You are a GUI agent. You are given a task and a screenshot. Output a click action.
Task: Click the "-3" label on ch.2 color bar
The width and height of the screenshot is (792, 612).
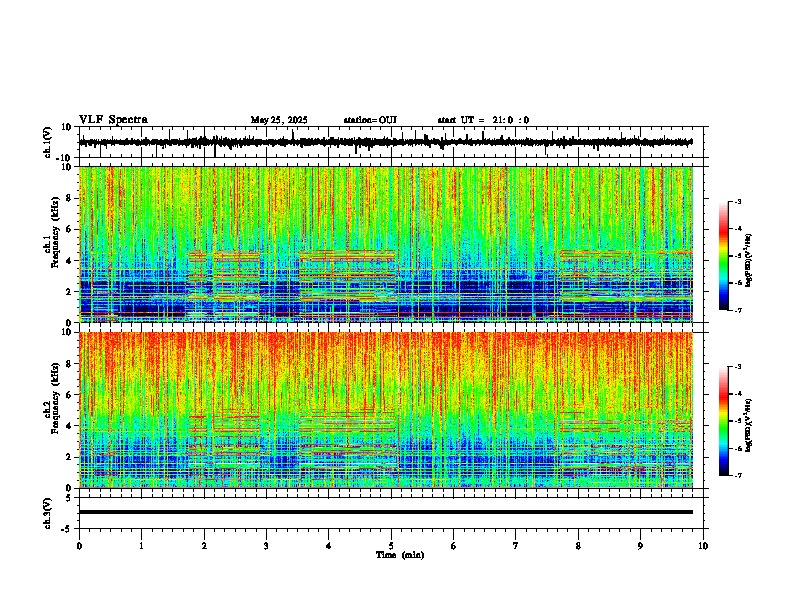pyautogui.click(x=738, y=367)
